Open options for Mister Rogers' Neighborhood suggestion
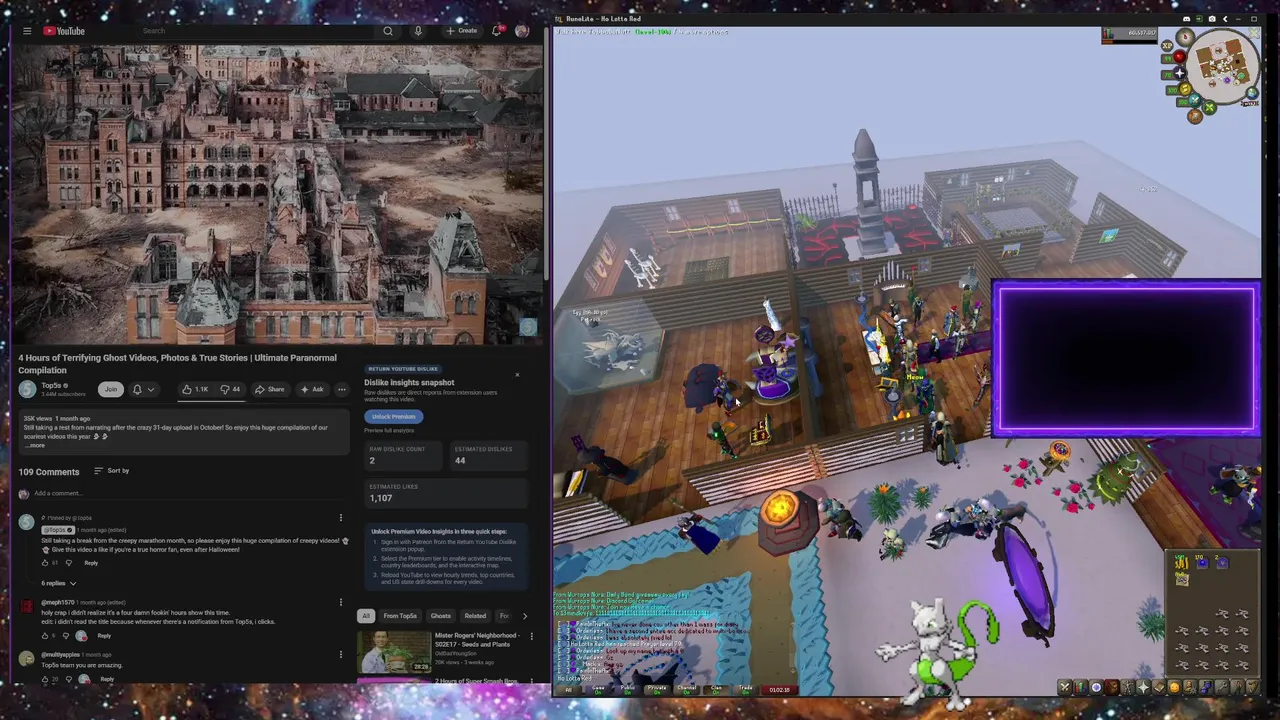This screenshot has height=720, width=1280. pos(531,636)
